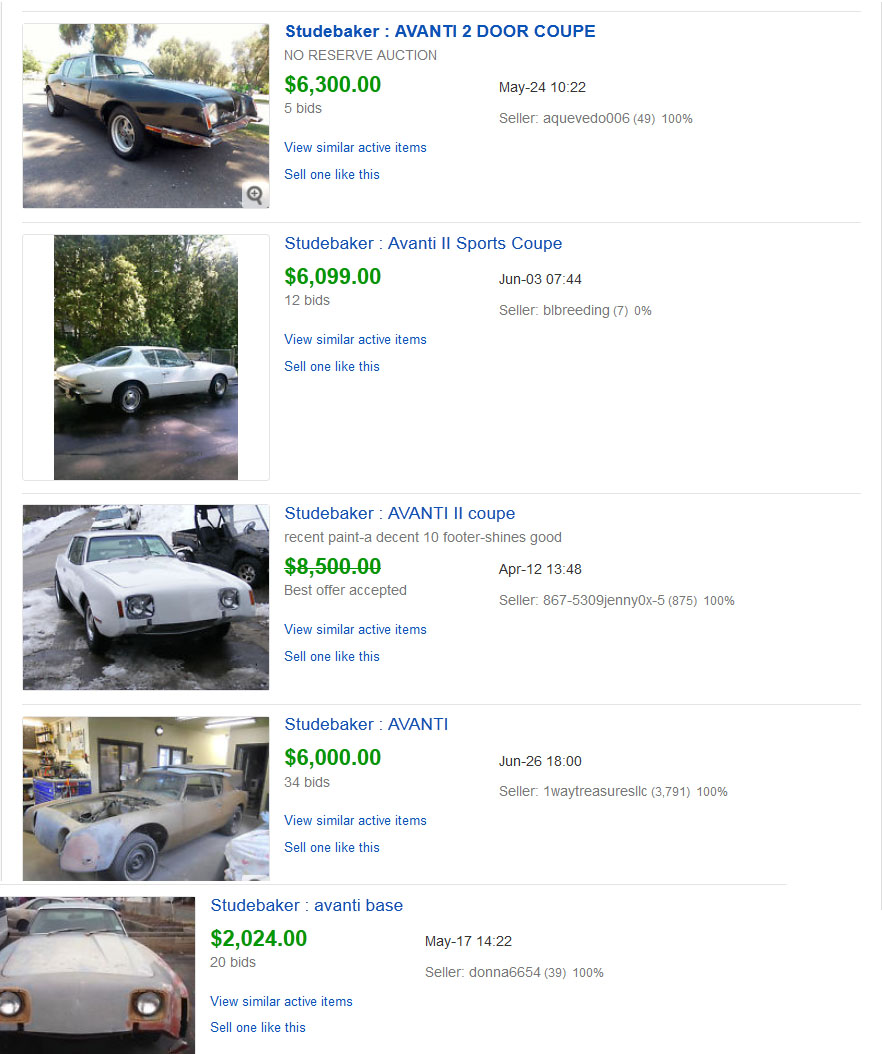Image resolution: width=882 pixels, height=1054 pixels.
Task: Click 'Sell one like this' under $6,099.00 listing
Action: (332, 366)
